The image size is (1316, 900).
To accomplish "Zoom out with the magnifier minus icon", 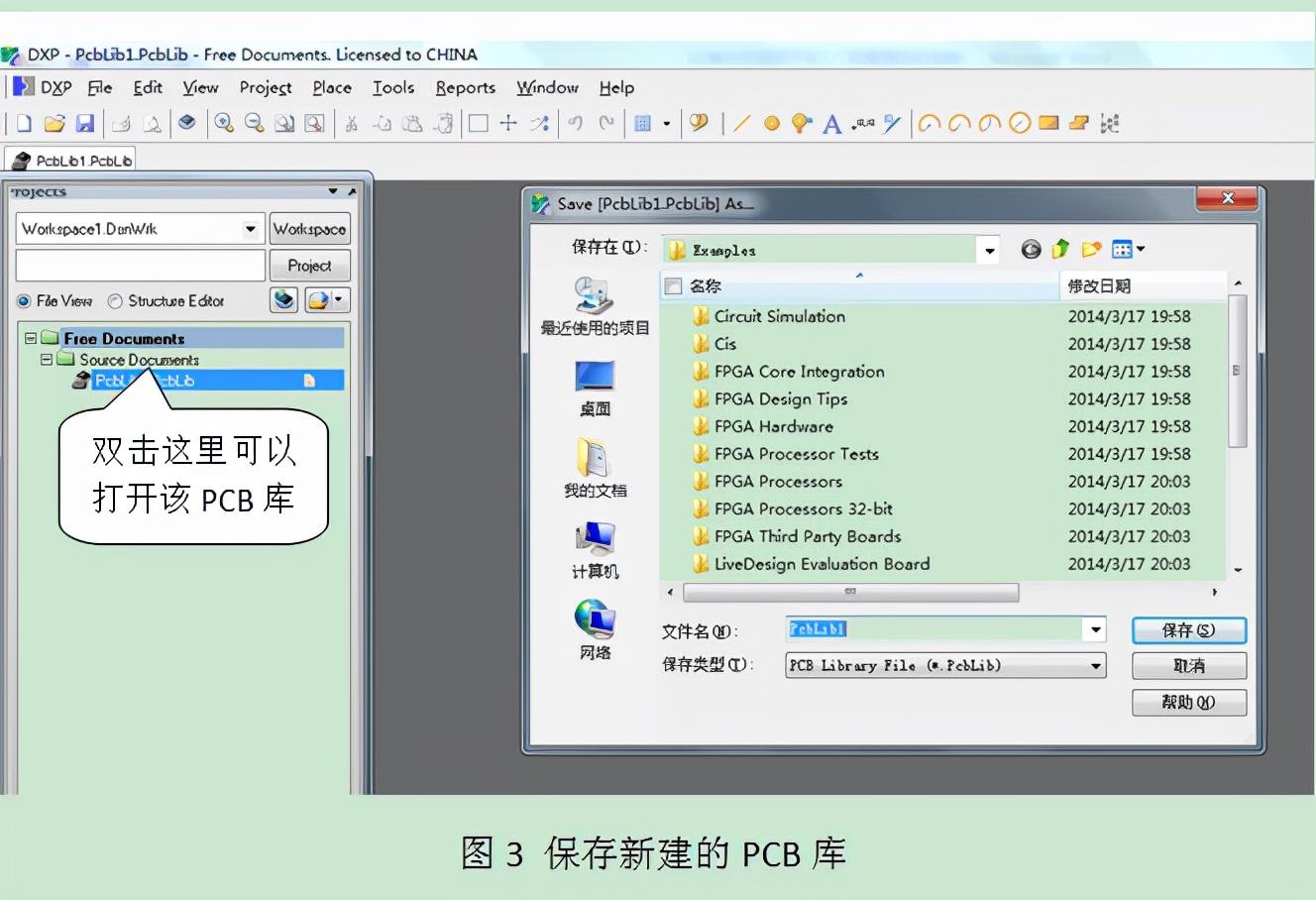I will point(254,123).
